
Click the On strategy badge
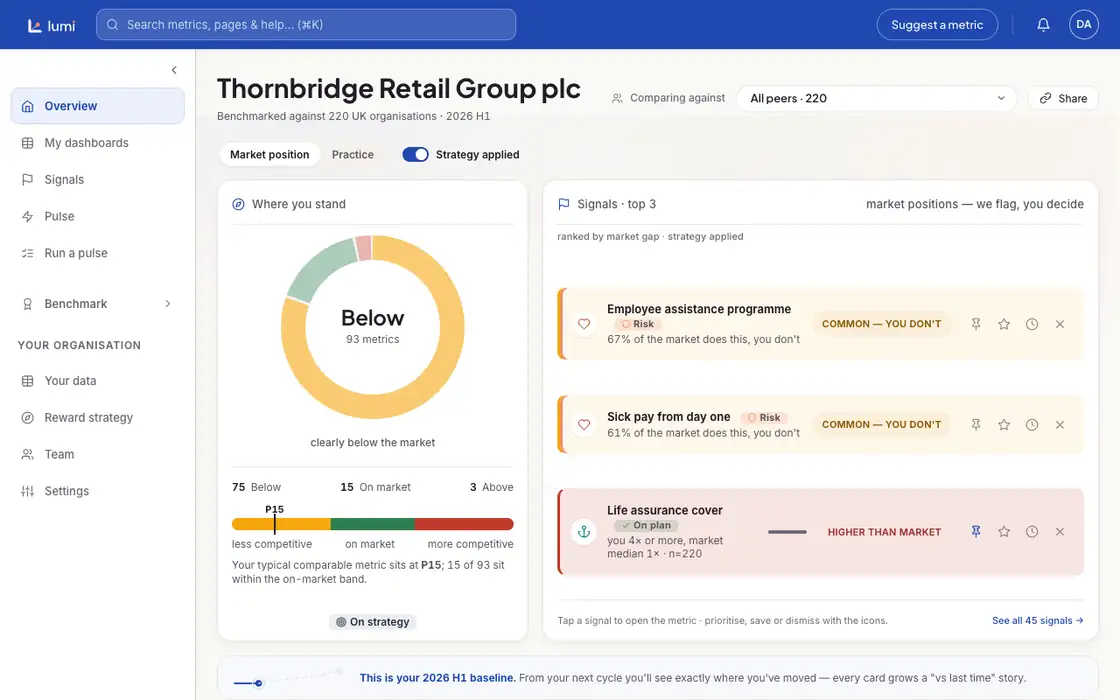point(373,622)
